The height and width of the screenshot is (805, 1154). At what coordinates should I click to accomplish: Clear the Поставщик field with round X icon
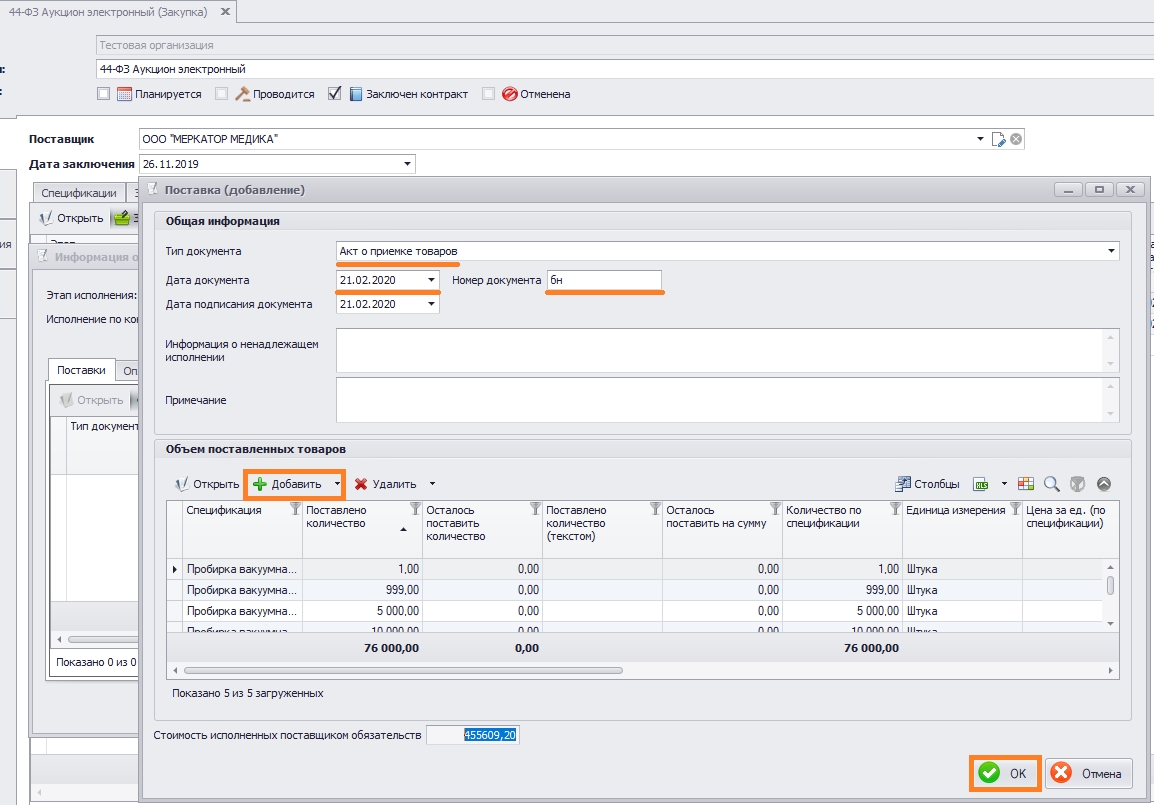point(1016,139)
